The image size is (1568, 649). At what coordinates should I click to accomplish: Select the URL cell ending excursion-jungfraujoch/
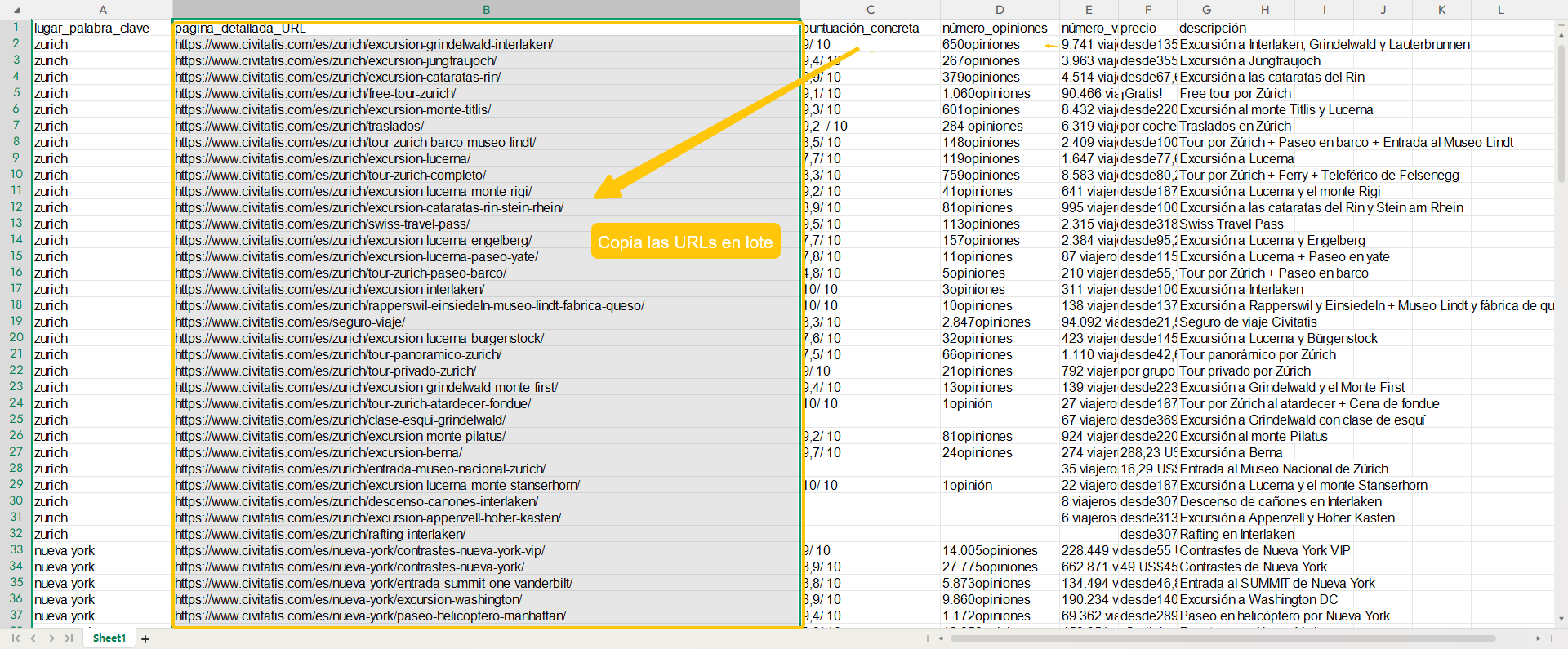[x=487, y=60]
